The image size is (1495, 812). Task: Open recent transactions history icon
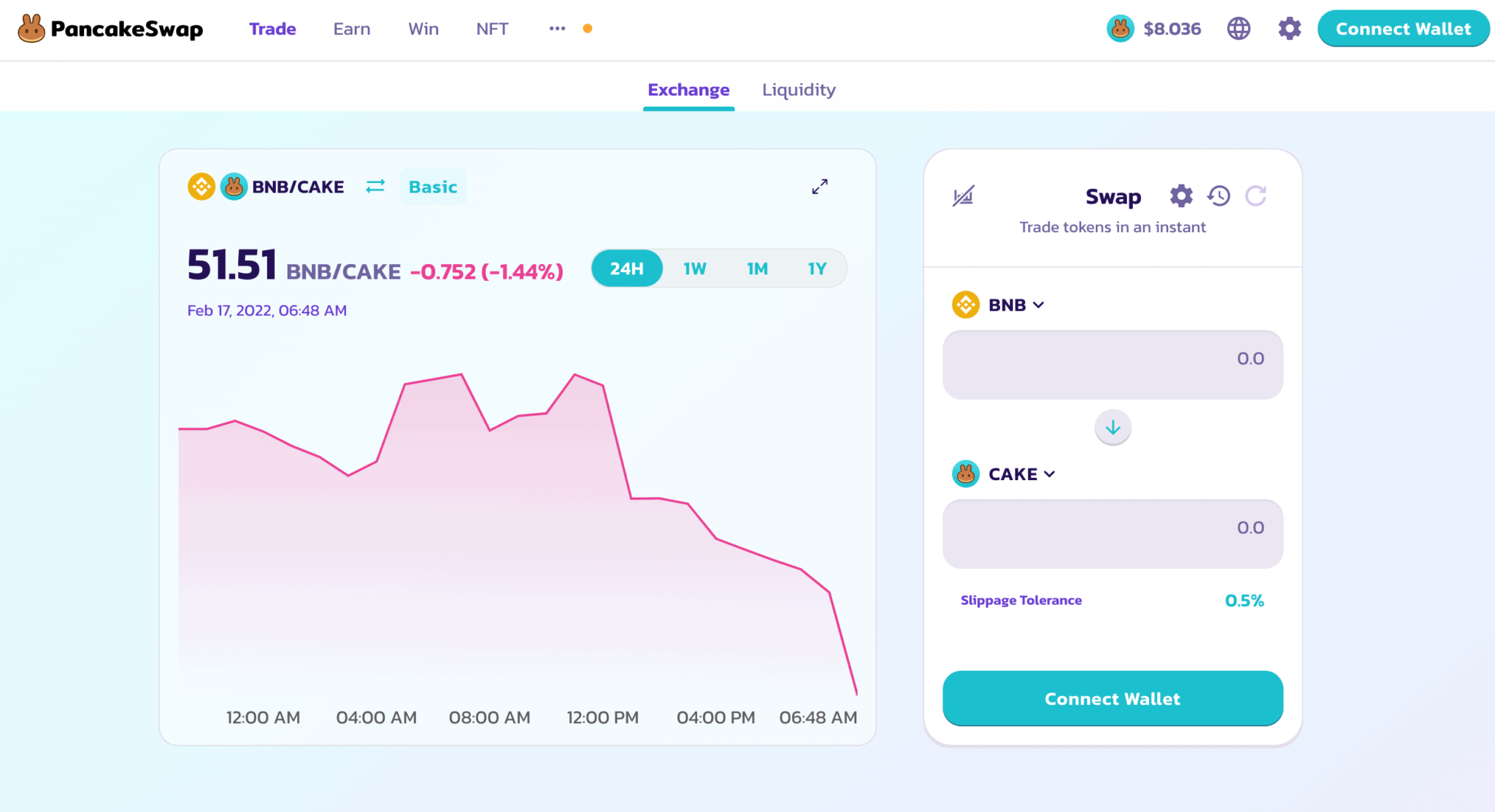(1218, 196)
